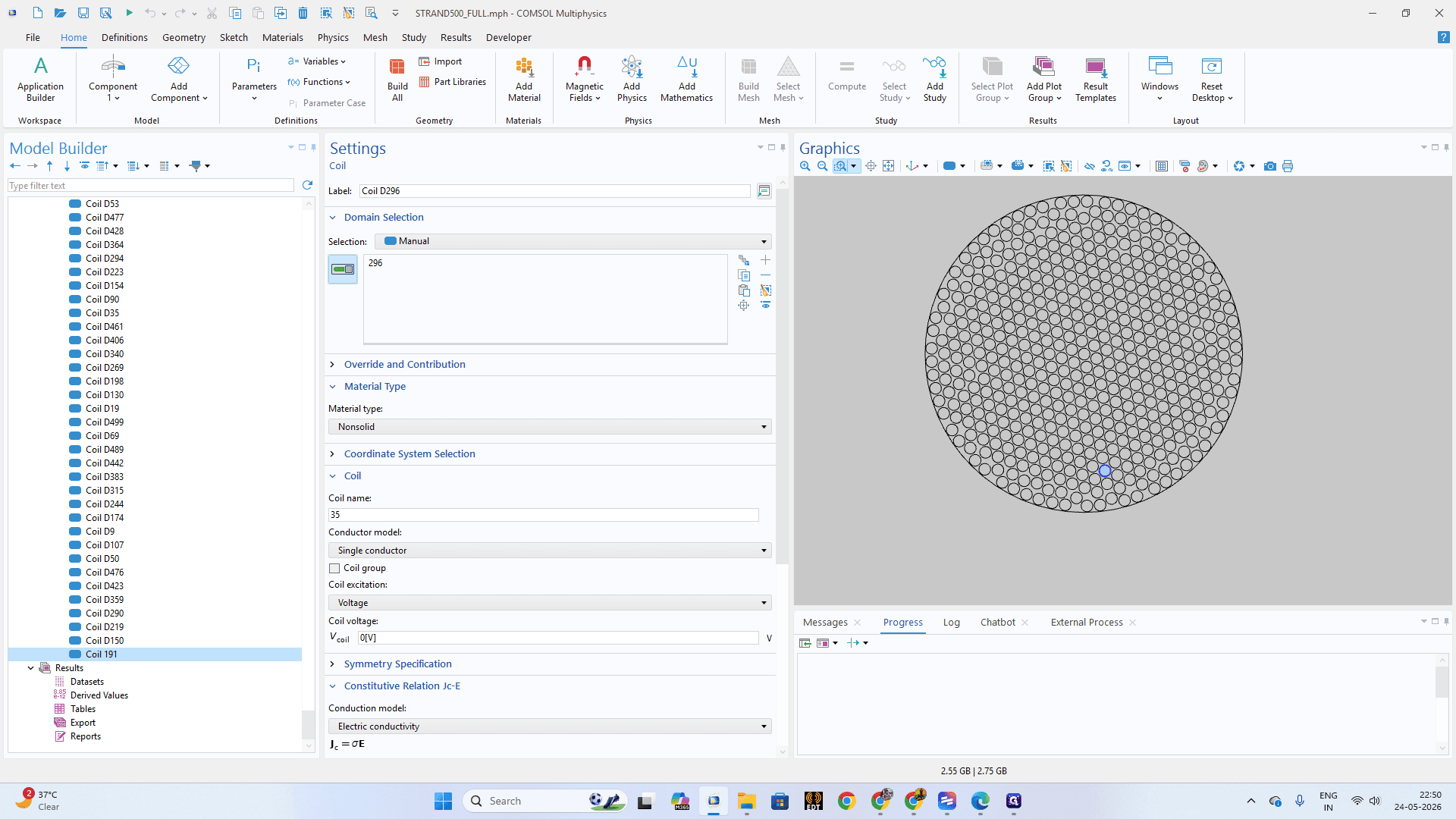
Task: Open the Geometry ribbon tab
Action: (184, 37)
